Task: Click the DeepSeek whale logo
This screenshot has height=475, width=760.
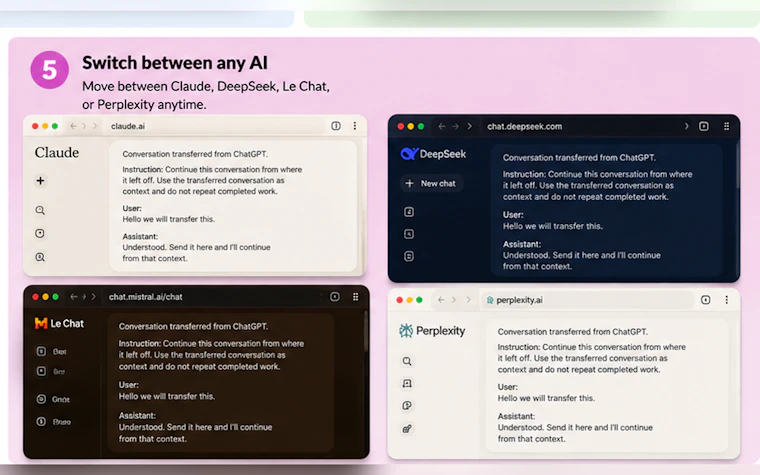Action: click(409, 154)
